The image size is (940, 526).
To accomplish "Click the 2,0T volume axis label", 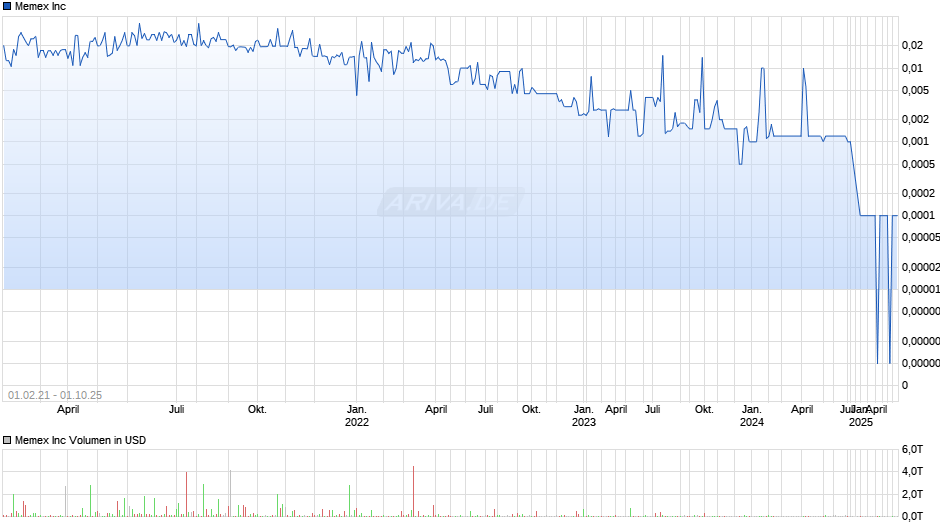I will click(x=912, y=494).
